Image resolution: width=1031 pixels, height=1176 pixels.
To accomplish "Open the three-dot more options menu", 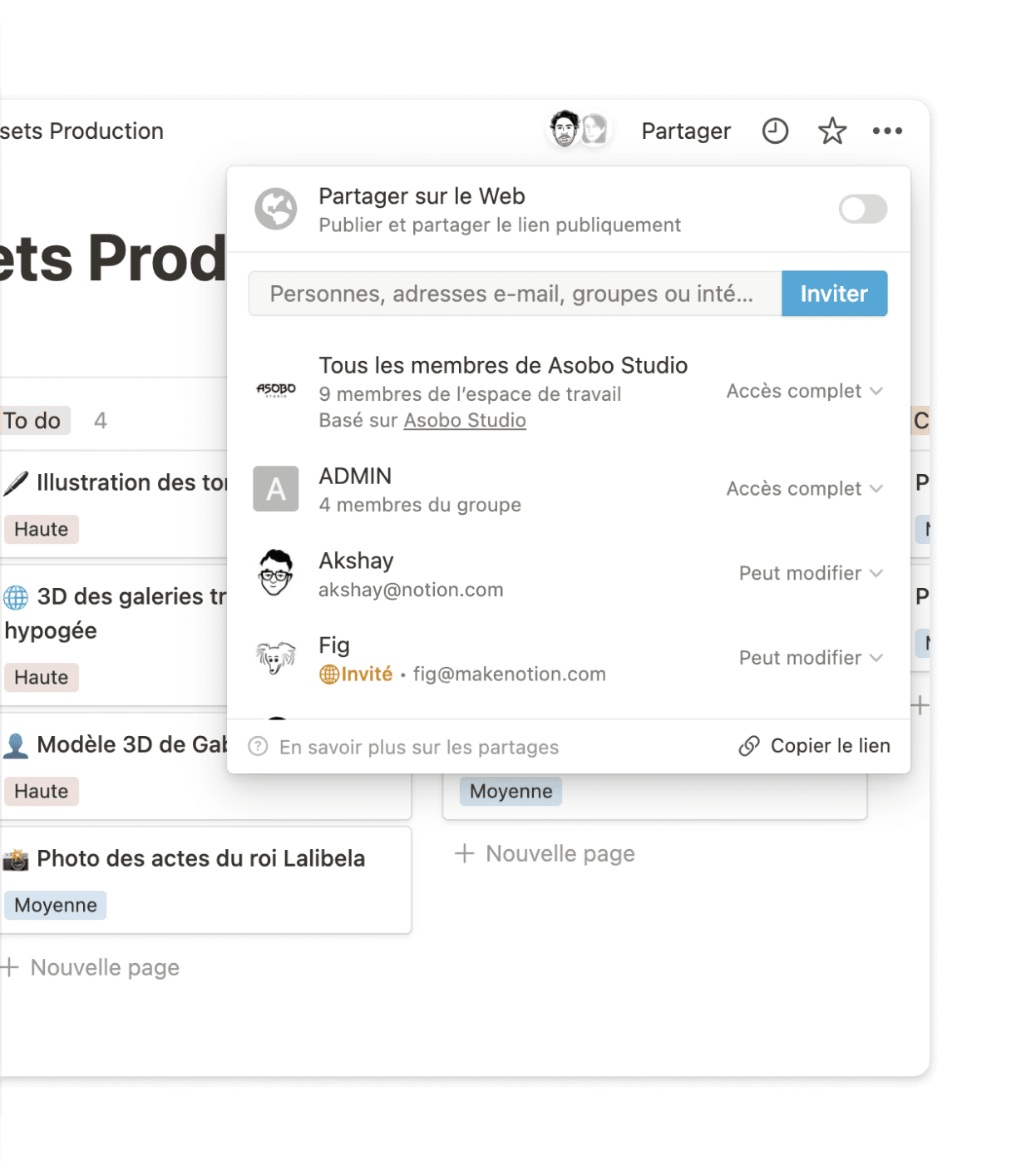I will 887,131.
